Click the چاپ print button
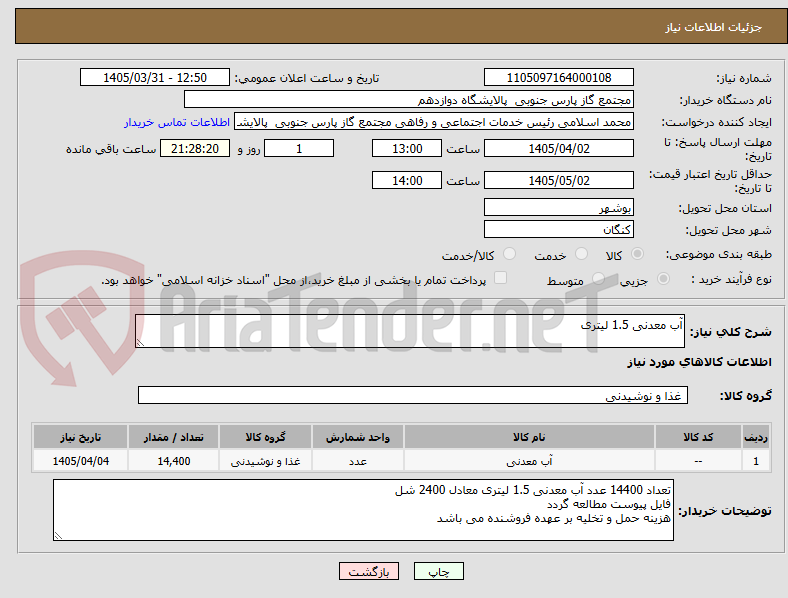Image resolution: width=788 pixels, height=598 pixels. 439,571
